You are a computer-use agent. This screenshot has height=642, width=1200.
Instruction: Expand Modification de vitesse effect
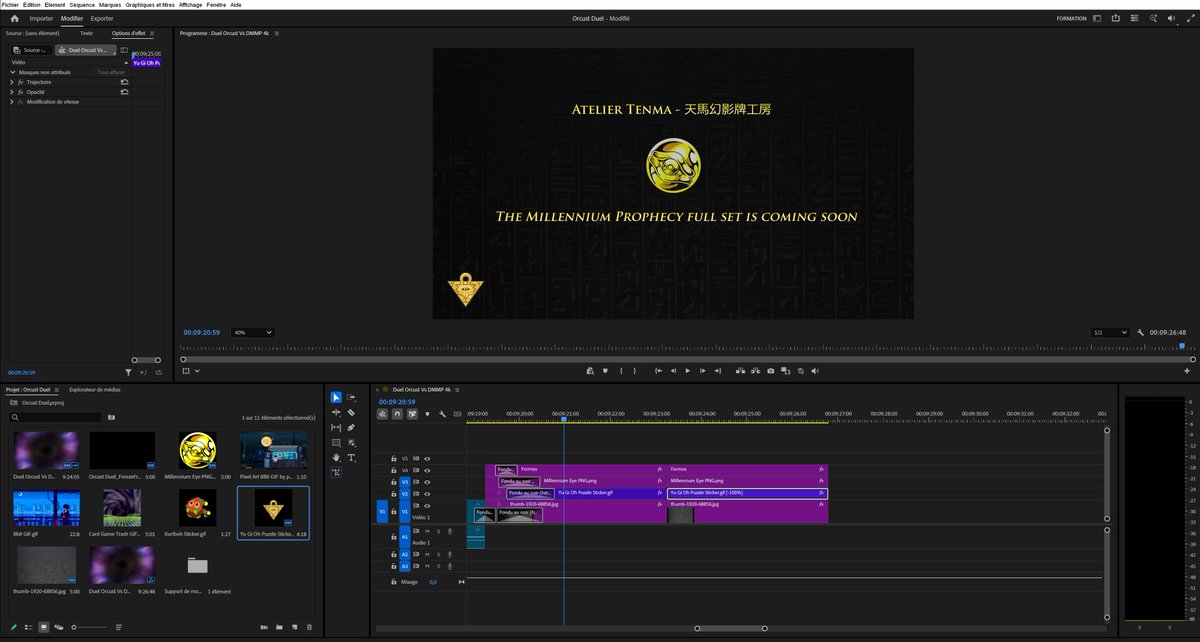click(x=12, y=102)
